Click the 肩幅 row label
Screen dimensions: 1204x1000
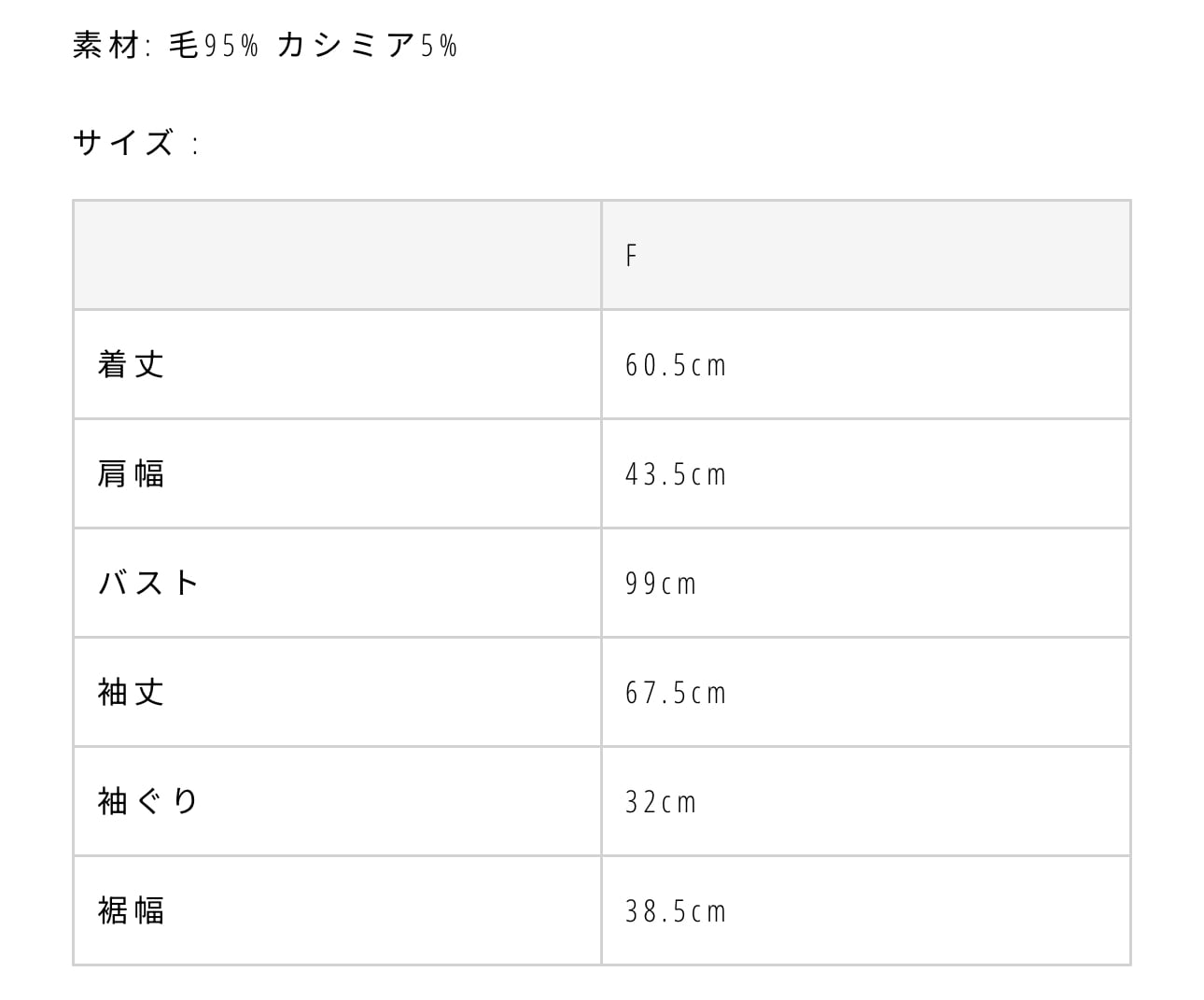tap(132, 473)
